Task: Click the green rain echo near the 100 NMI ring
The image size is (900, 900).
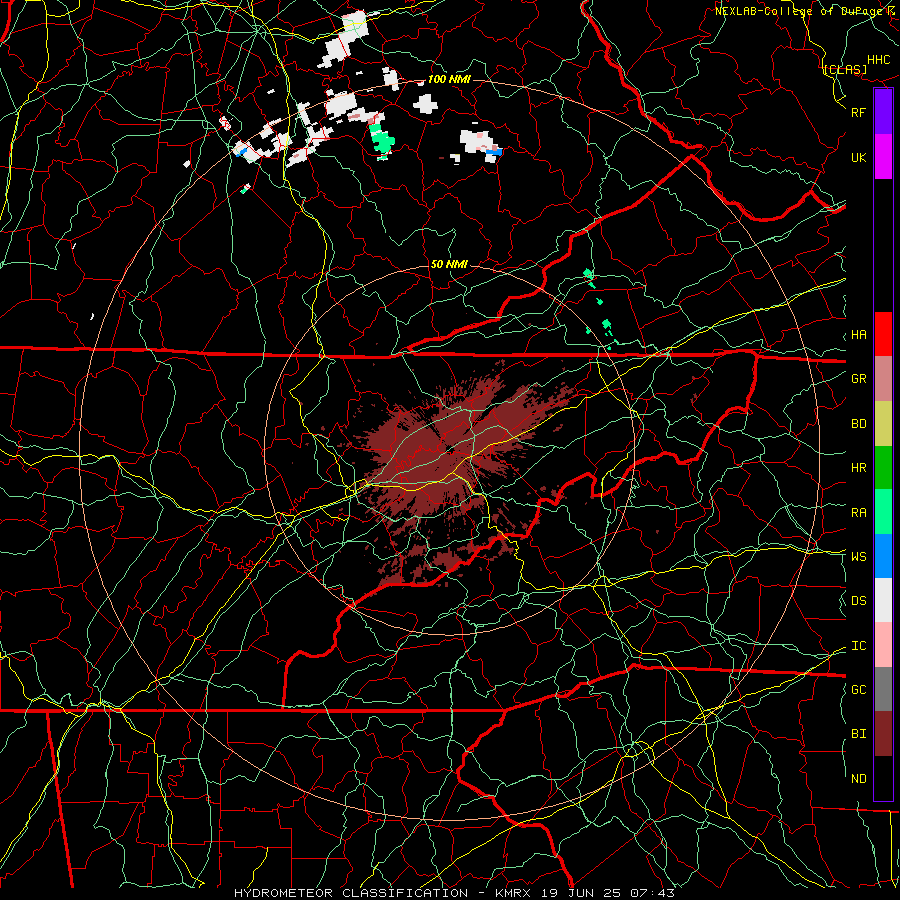Action: point(382,140)
